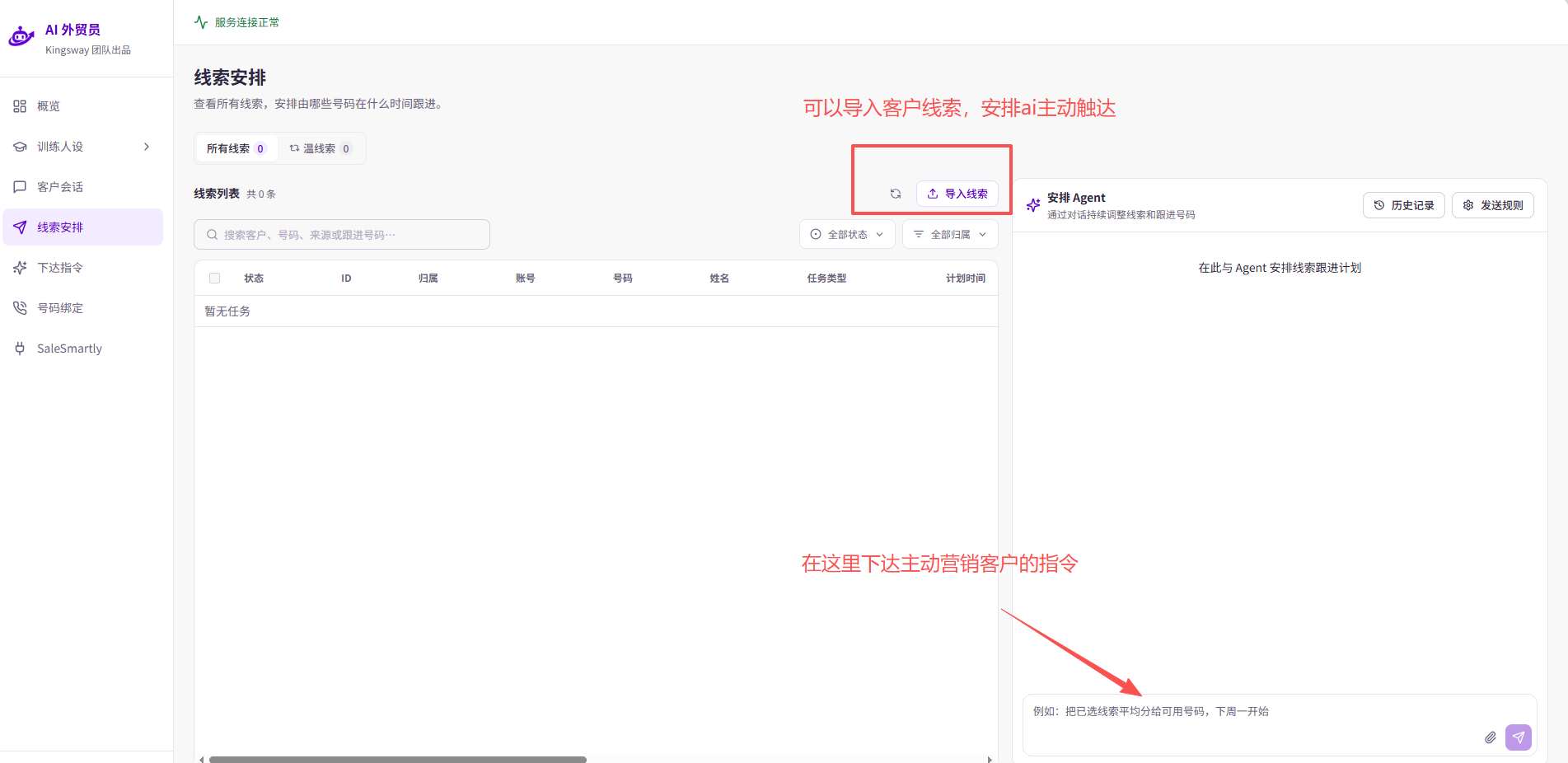Viewport: 1568px width, 763px height.
Task: Open 客户会话 in the sidebar menu
Action: point(83,187)
